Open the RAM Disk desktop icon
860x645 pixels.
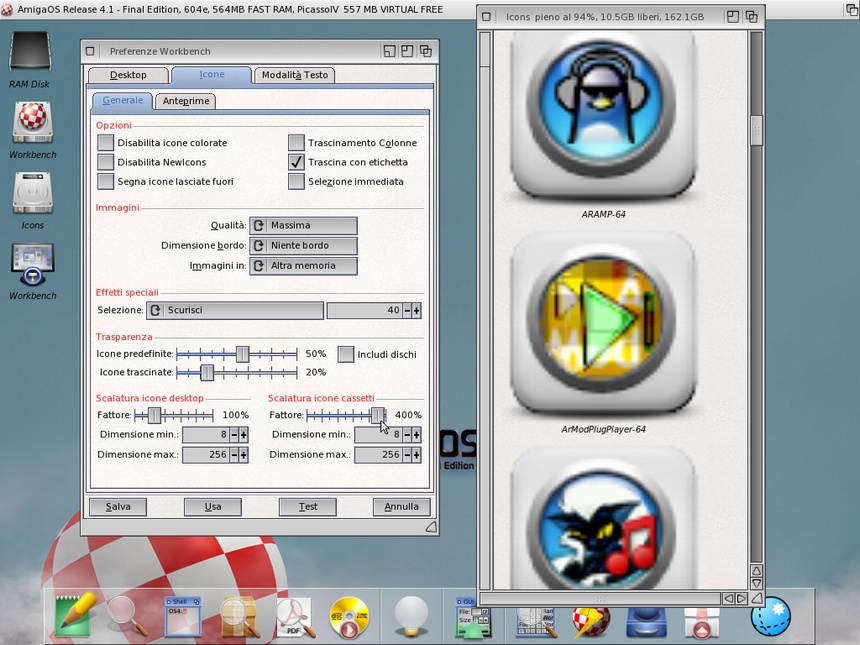[29, 53]
